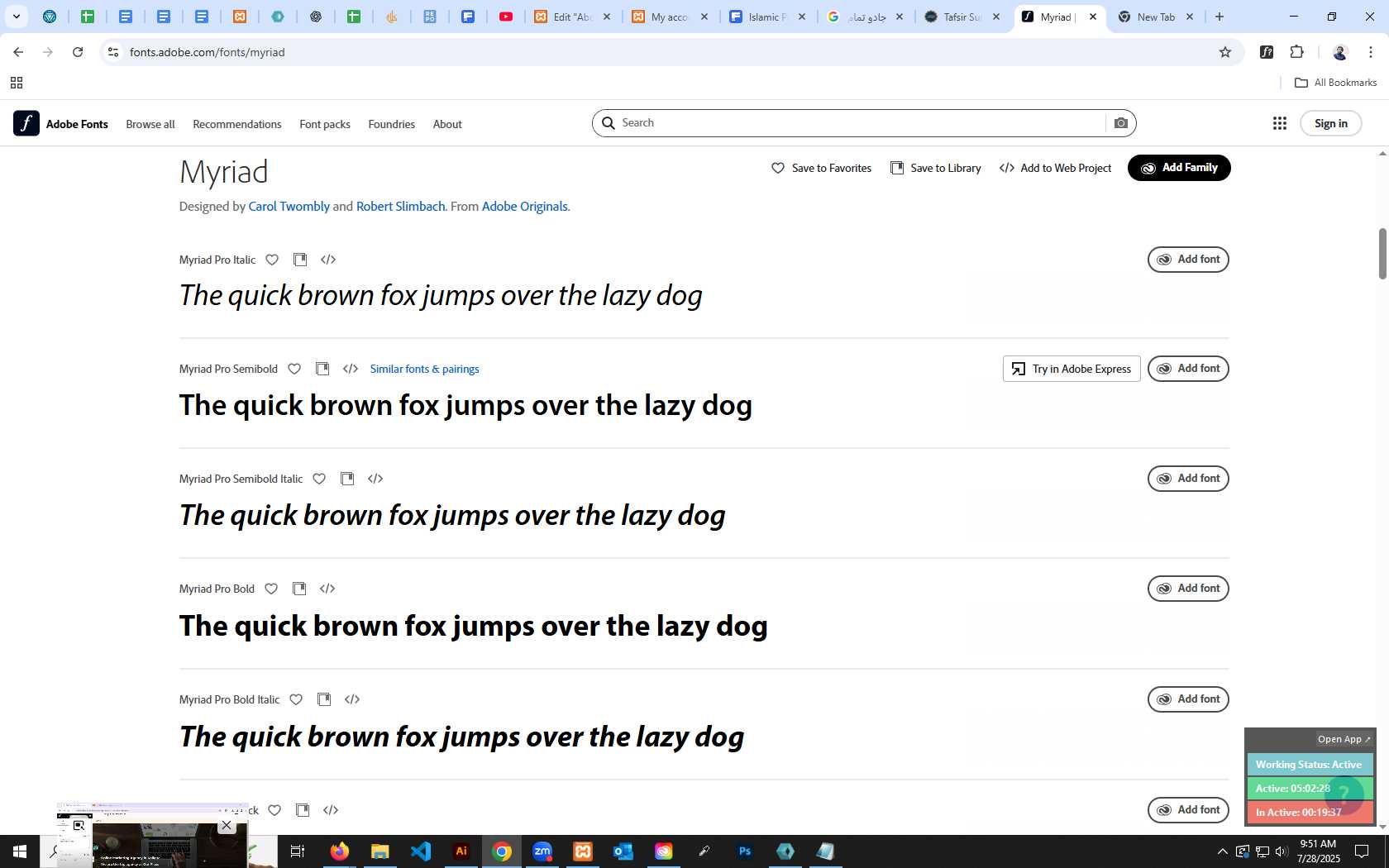Favorite Myriad Pro Semibold Italic heart icon

tap(319, 479)
